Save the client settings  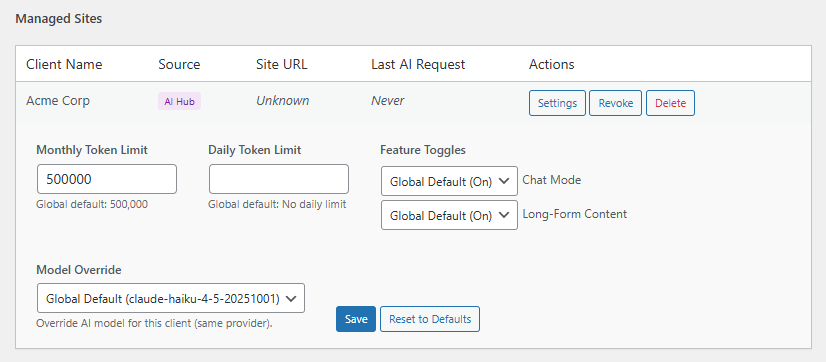coord(356,319)
